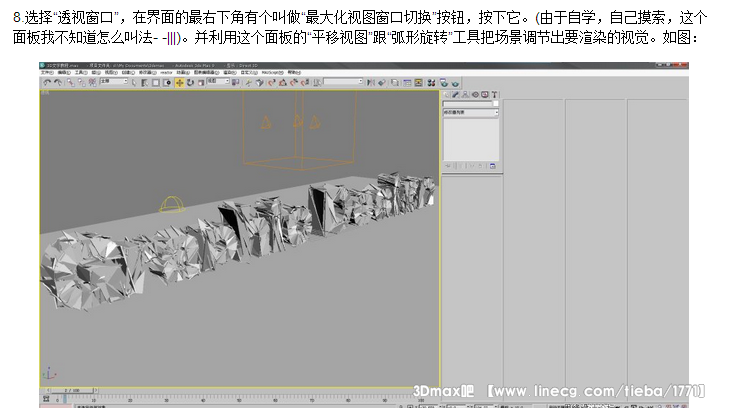The width and height of the screenshot is (734, 408).
Task: Click the Configure Modifier Sets icon
Action: coord(493,166)
